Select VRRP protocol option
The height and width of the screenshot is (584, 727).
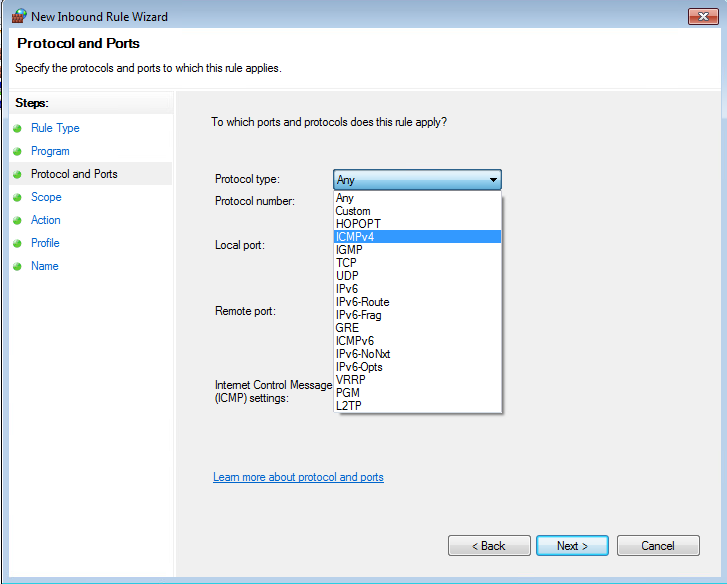point(417,380)
